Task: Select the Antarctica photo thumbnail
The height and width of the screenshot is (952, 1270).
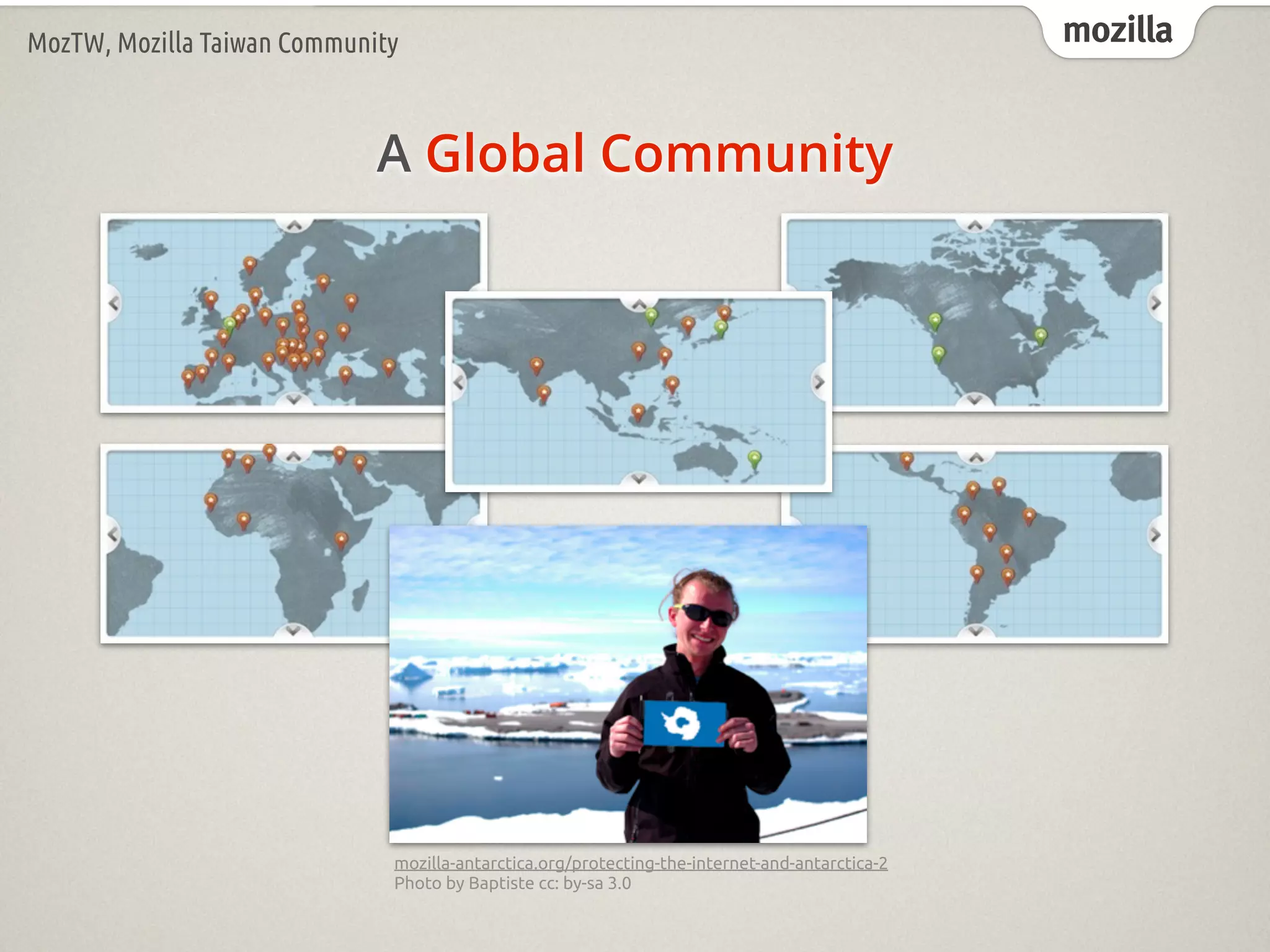Action: (x=628, y=683)
